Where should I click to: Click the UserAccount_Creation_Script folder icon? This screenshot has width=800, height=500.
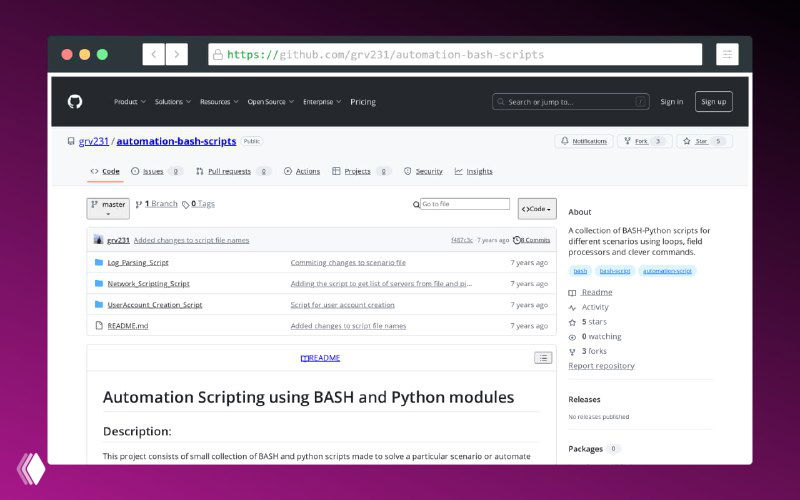pyautogui.click(x=99, y=305)
